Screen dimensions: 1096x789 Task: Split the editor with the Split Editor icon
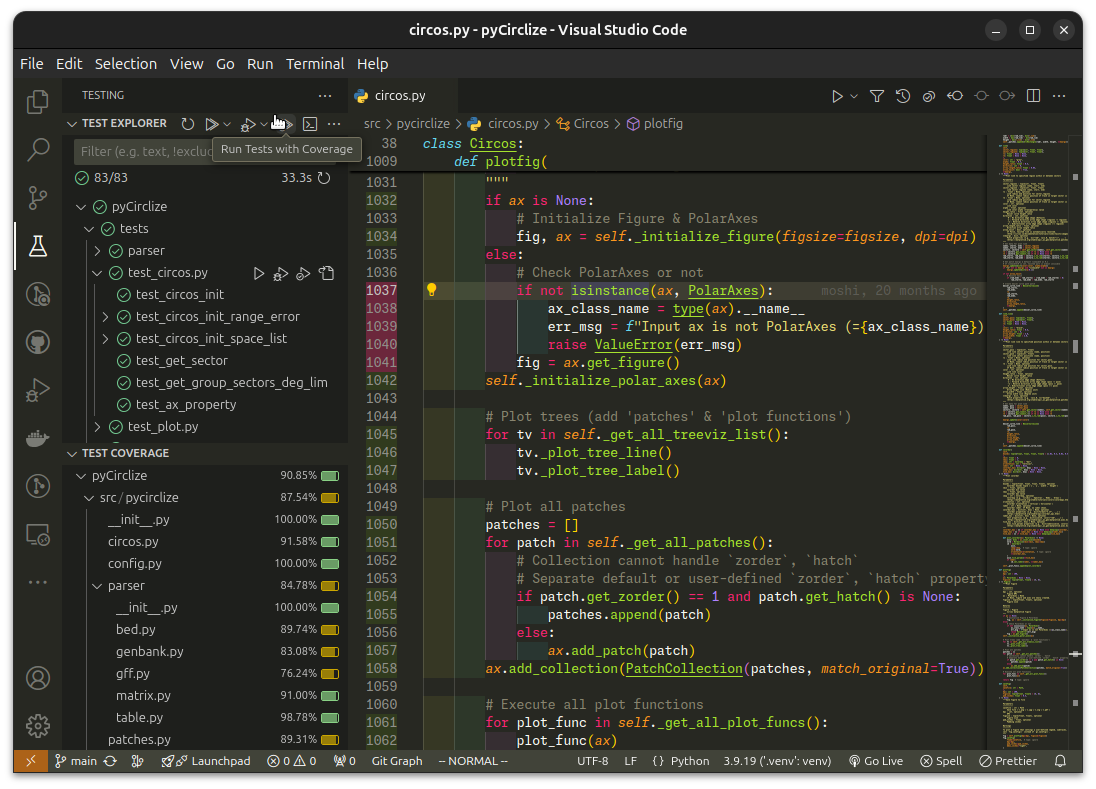(1033, 95)
